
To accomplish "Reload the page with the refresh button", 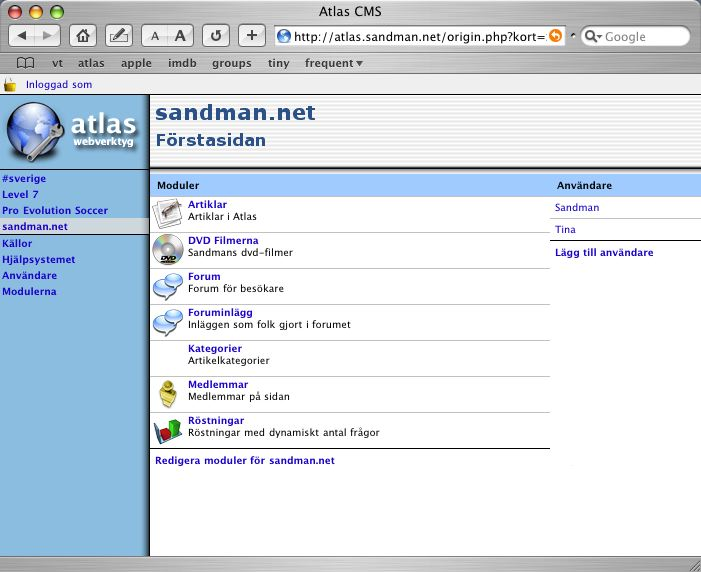I will click(x=216, y=36).
